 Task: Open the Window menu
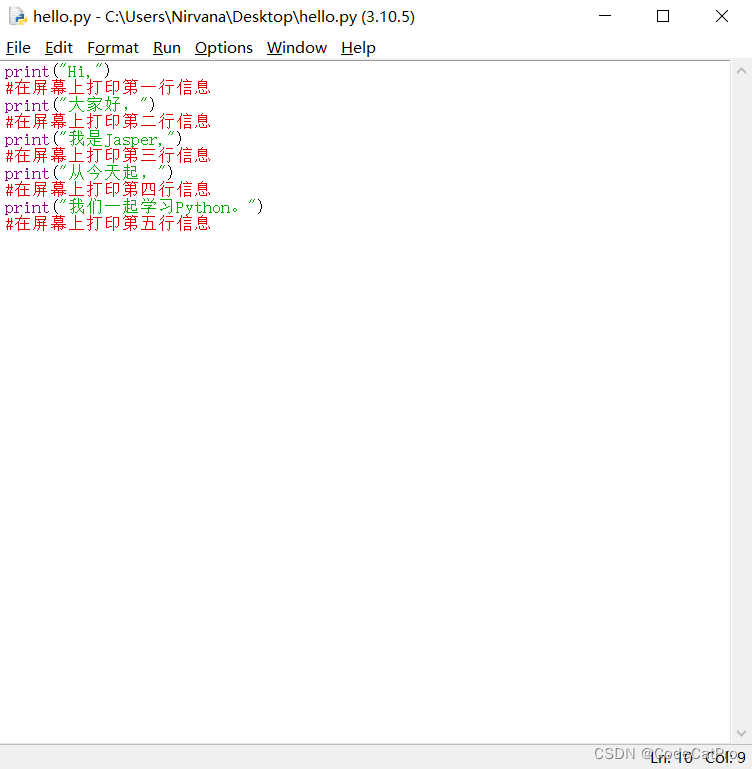297,48
